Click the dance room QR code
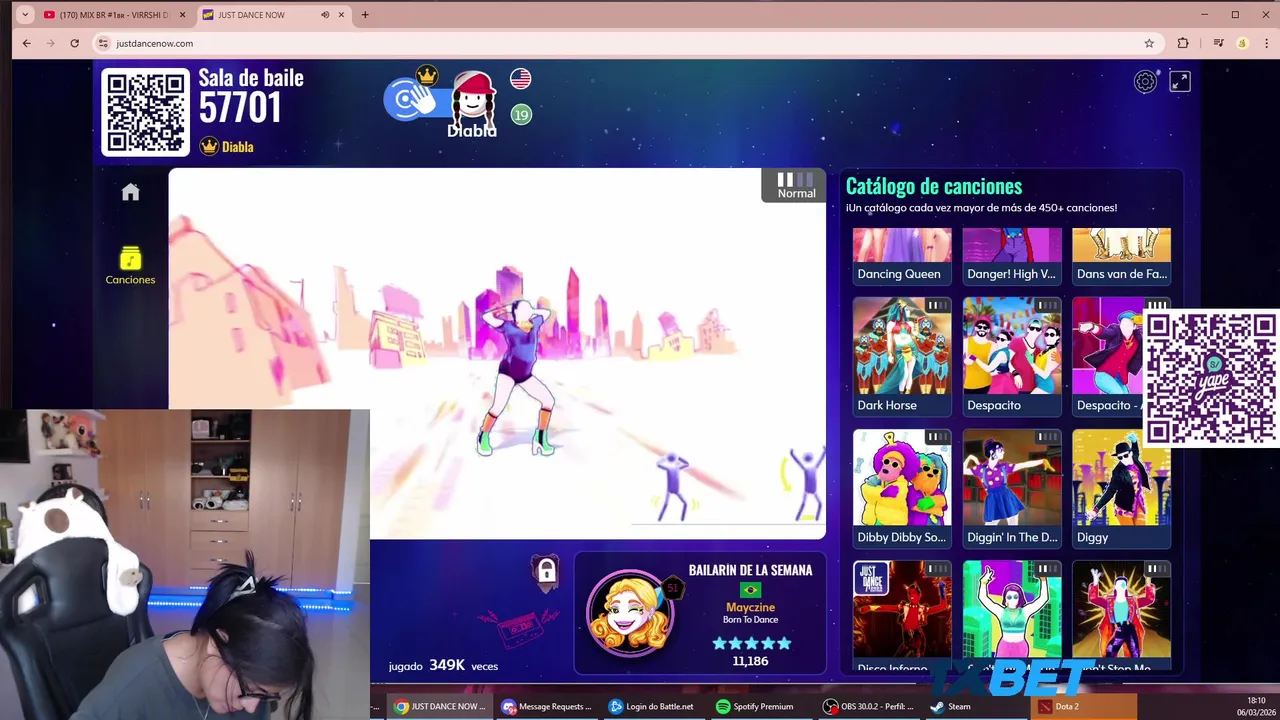 146,112
